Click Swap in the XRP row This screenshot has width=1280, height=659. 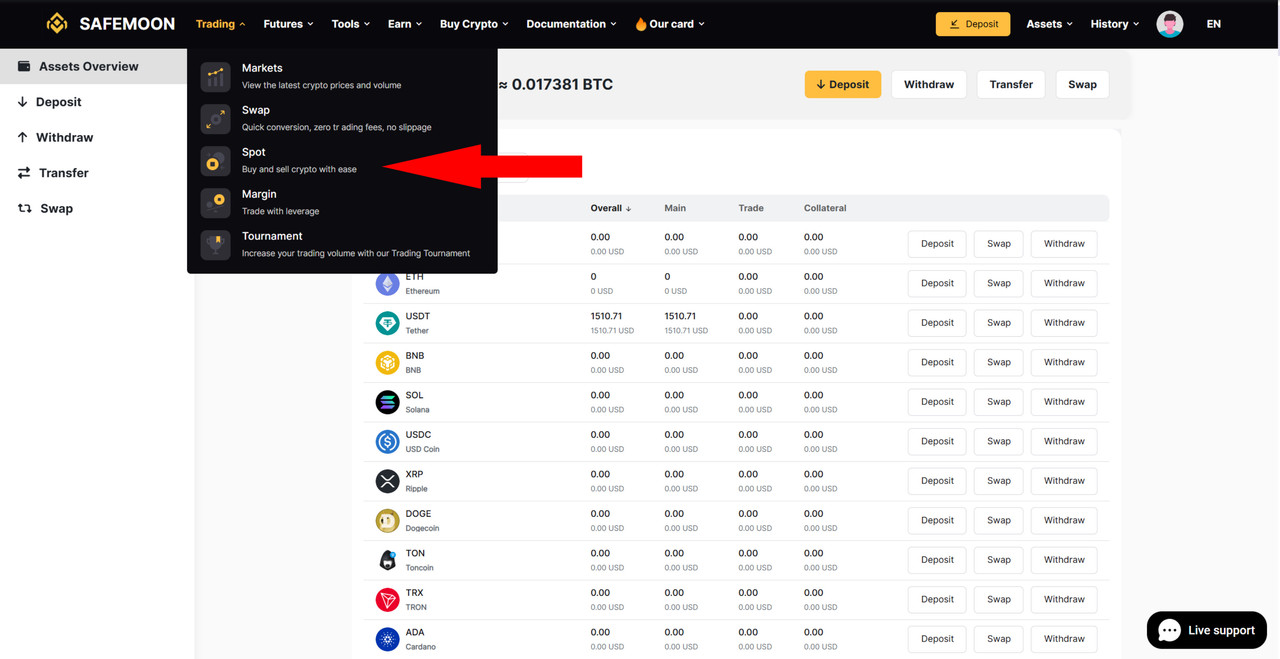coord(999,481)
